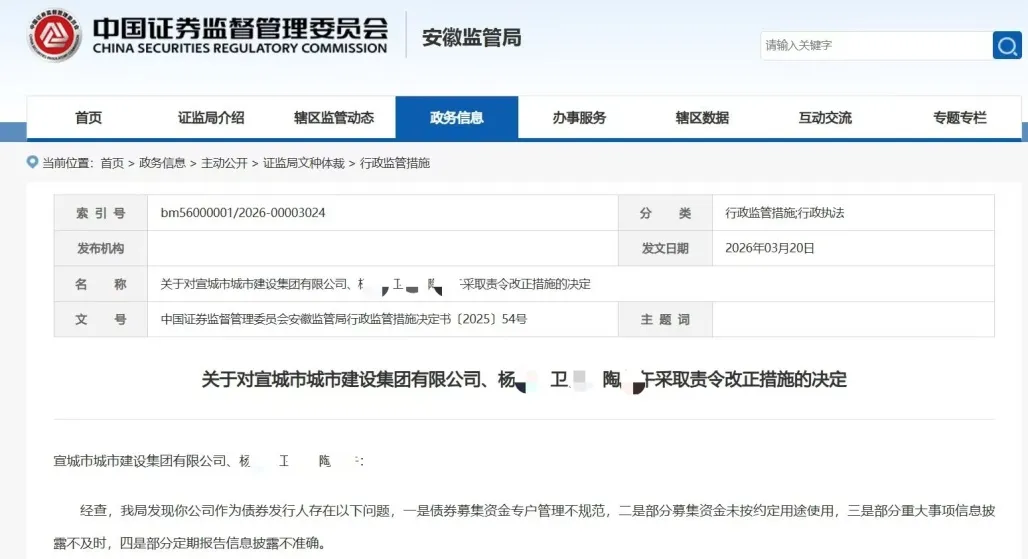Open the 办事服务 navigation tab
Image resolution: width=1028 pixels, height=559 pixels.
(x=579, y=118)
